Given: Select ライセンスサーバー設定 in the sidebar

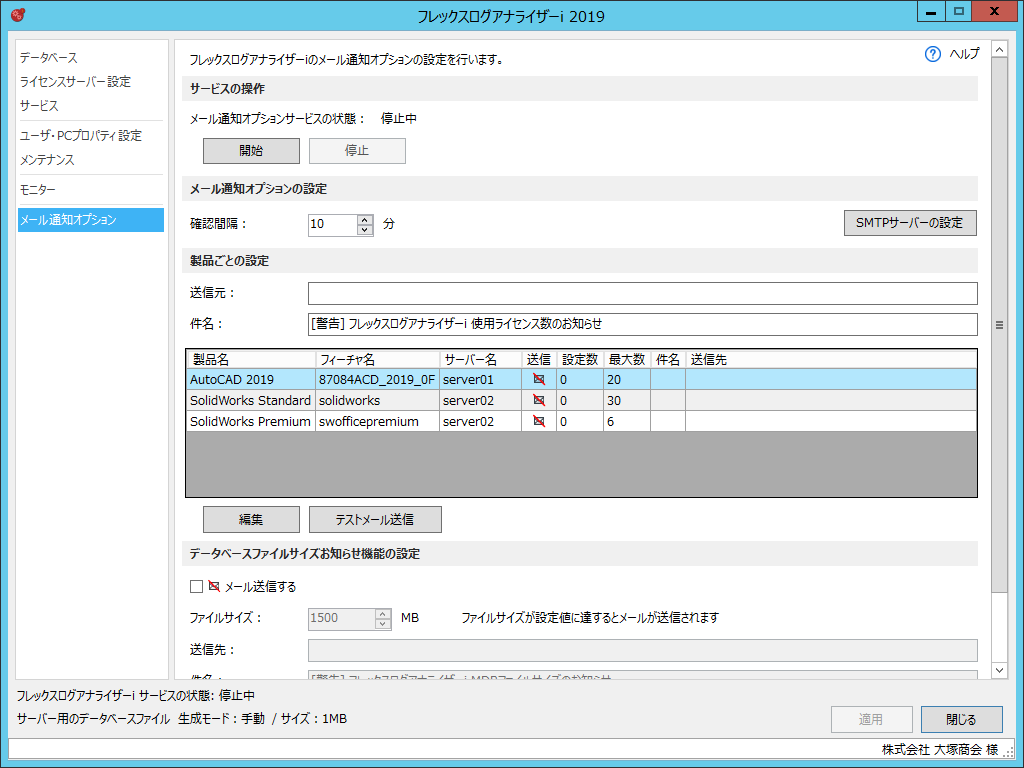Looking at the screenshot, I should pyautogui.click(x=75, y=82).
